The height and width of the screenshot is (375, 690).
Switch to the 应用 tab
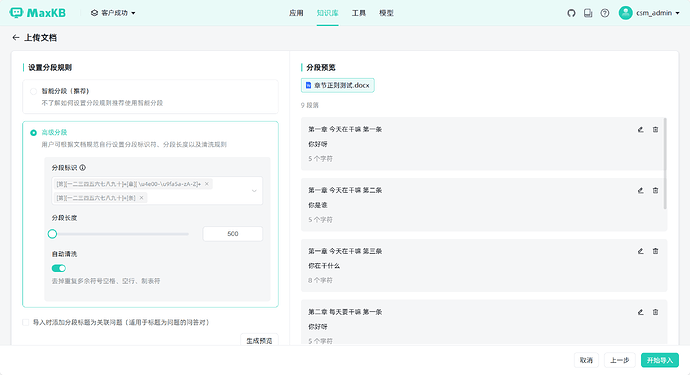(296, 13)
